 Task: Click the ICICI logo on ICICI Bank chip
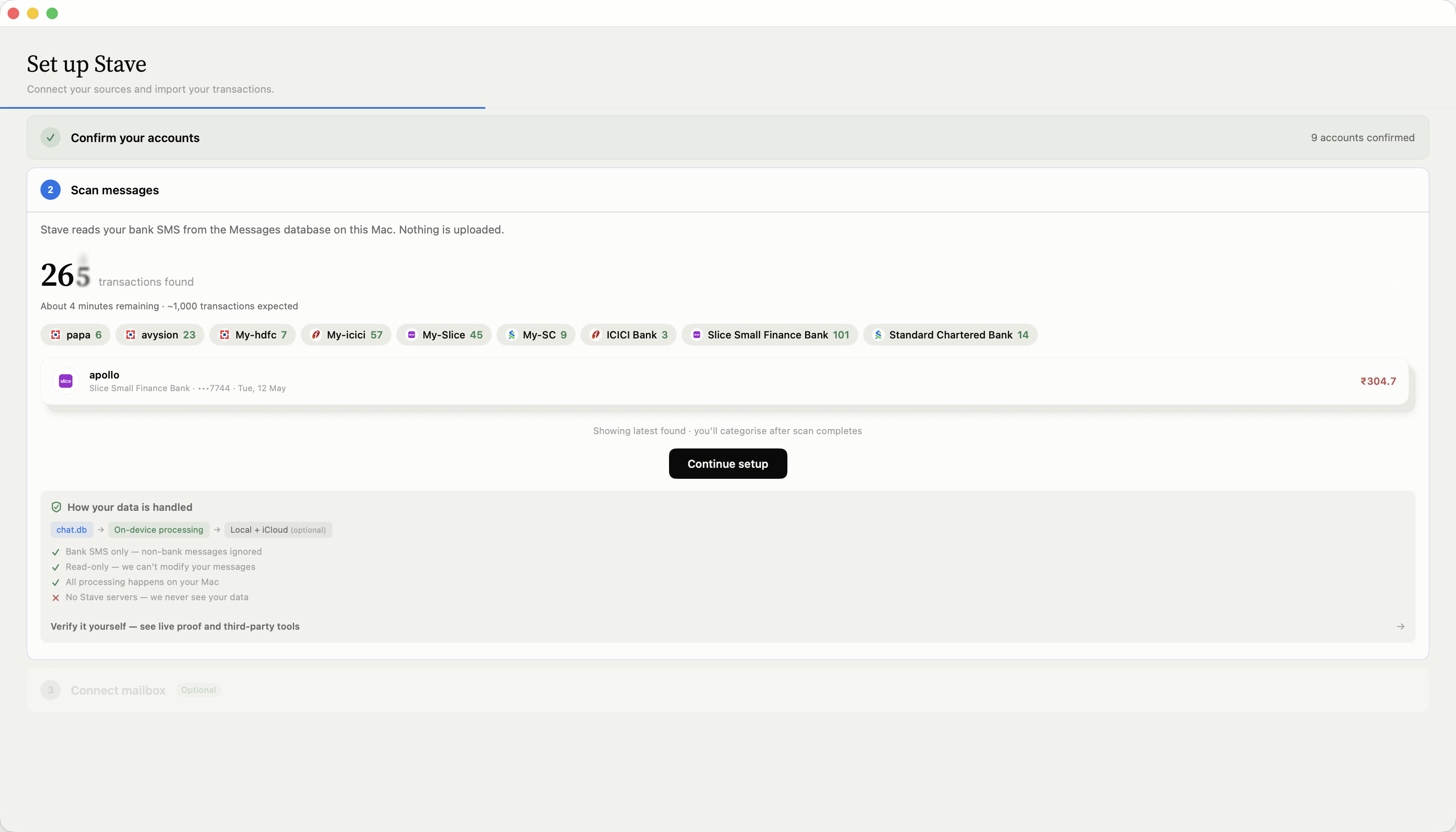pyautogui.click(x=595, y=335)
